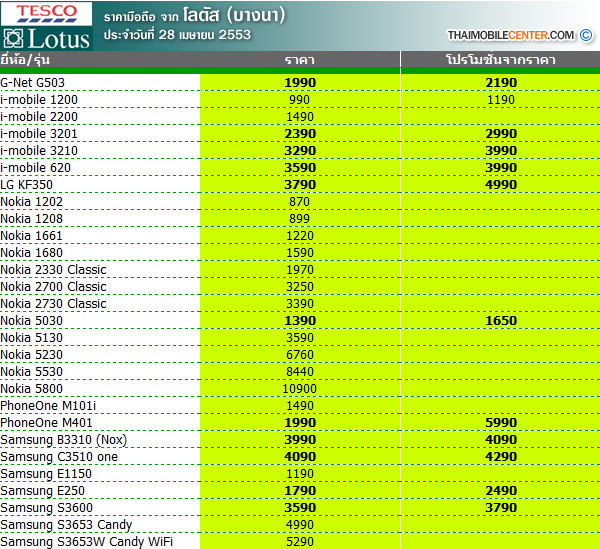This screenshot has height=549, width=600.
Task: Click promotion price 5990 for PhoneOne M401
Action: [x=501, y=423]
